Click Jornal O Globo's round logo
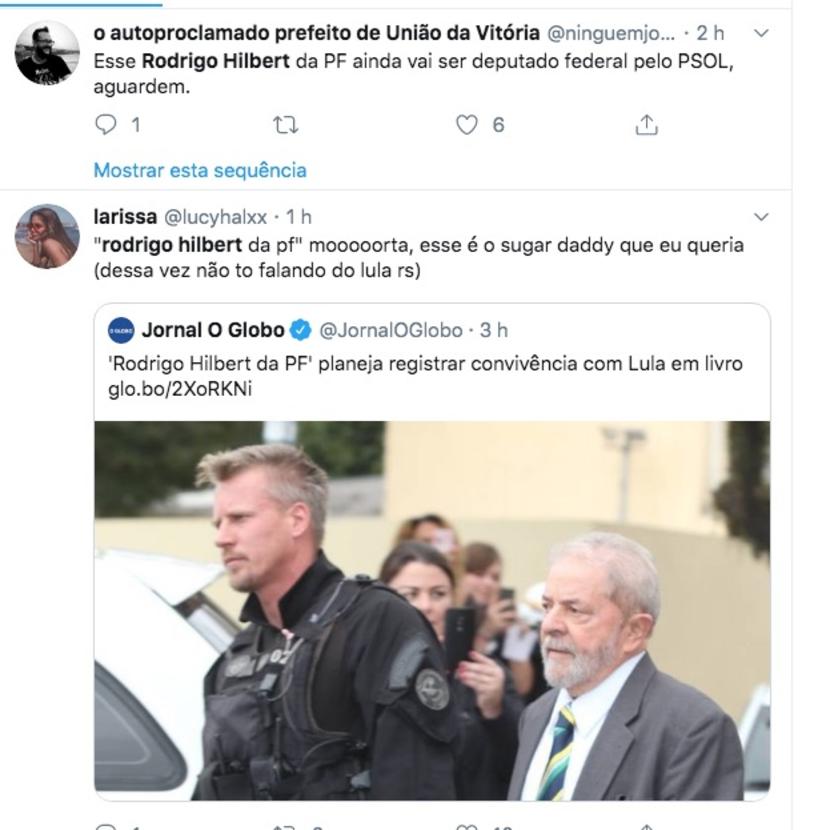The height and width of the screenshot is (830, 822). pos(121,330)
